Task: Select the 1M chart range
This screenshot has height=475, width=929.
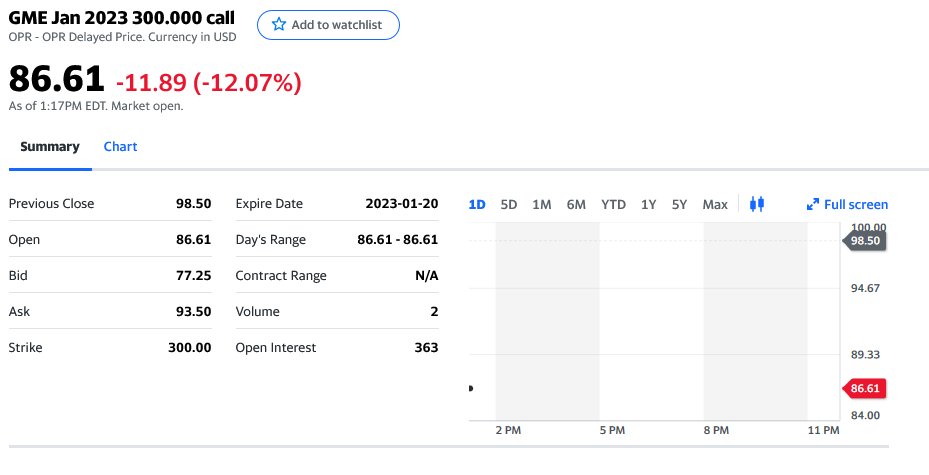Action: pos(542,205)
